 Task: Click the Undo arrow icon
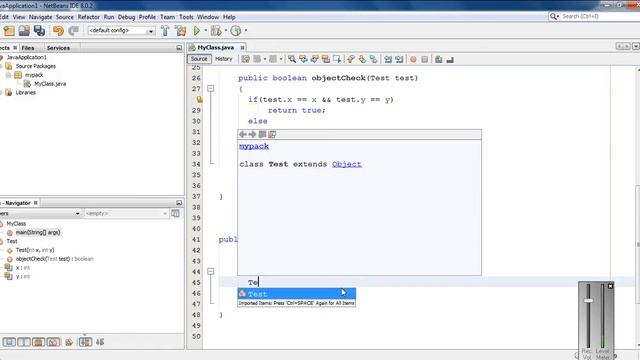click(x=58, y=31)
